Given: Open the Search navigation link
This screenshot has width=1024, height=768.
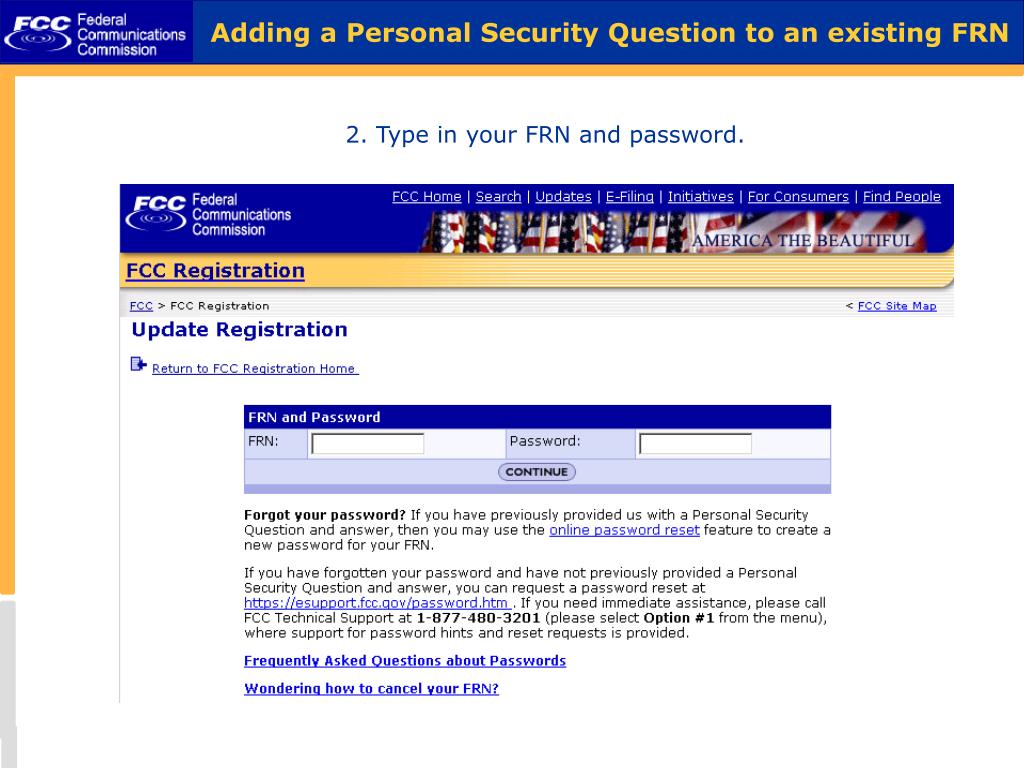Looking at the screenshot, I should coord(498,197).
